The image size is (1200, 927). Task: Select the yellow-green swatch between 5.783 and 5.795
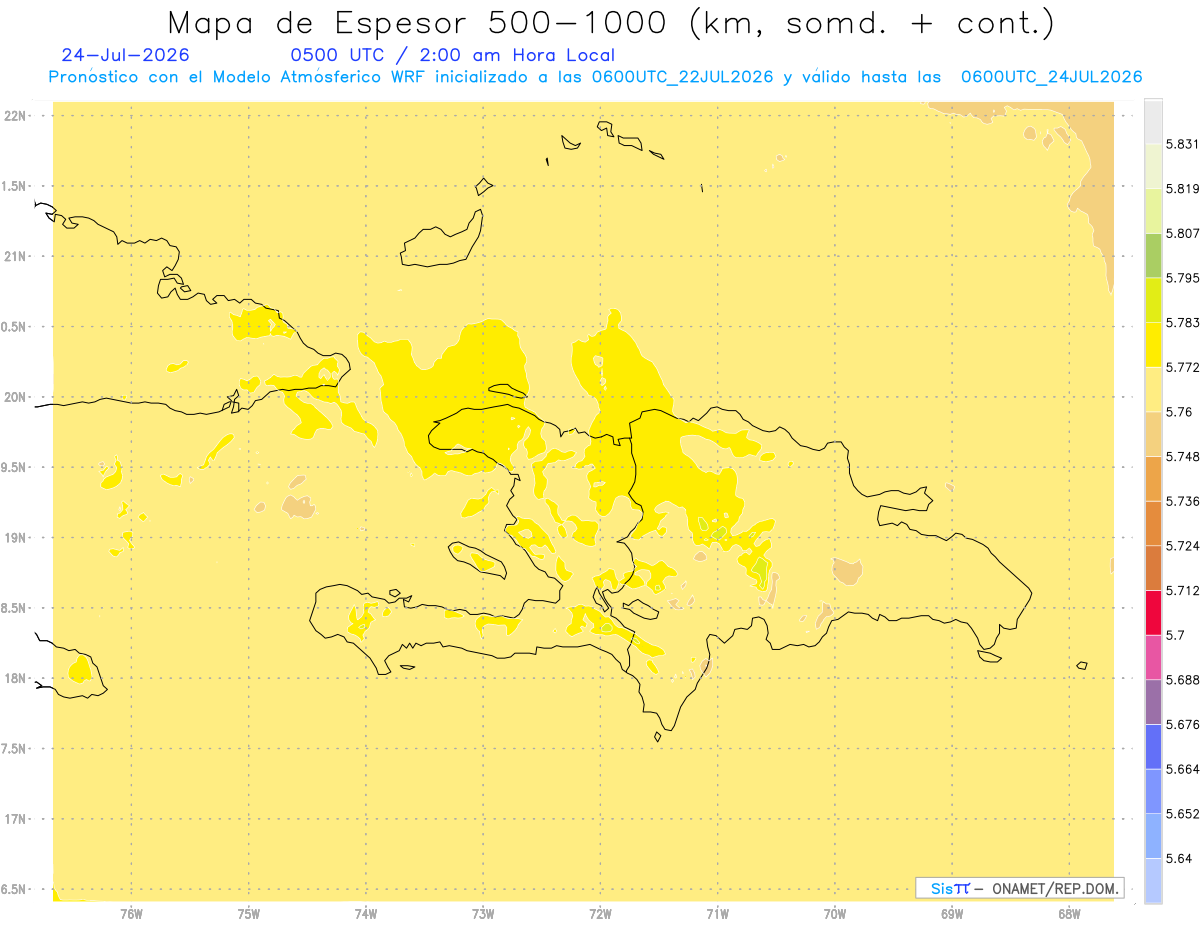tap(1153, 300)
